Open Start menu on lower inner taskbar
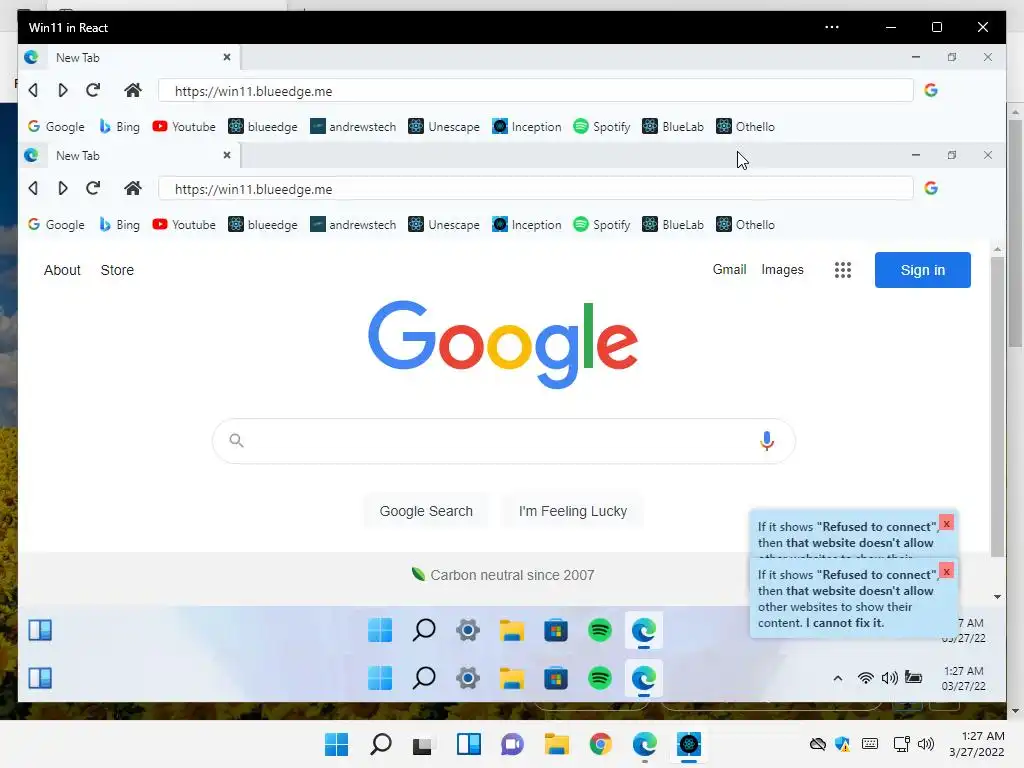The image size is (1024, 768). (379, 678)
